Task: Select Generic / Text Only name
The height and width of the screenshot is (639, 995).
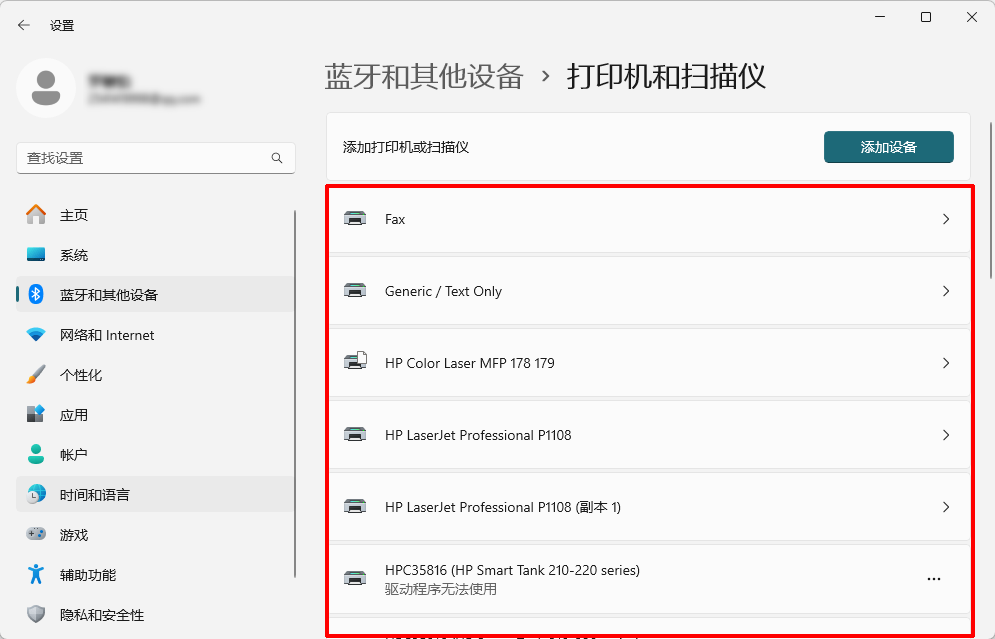Action: coord(443,291)
